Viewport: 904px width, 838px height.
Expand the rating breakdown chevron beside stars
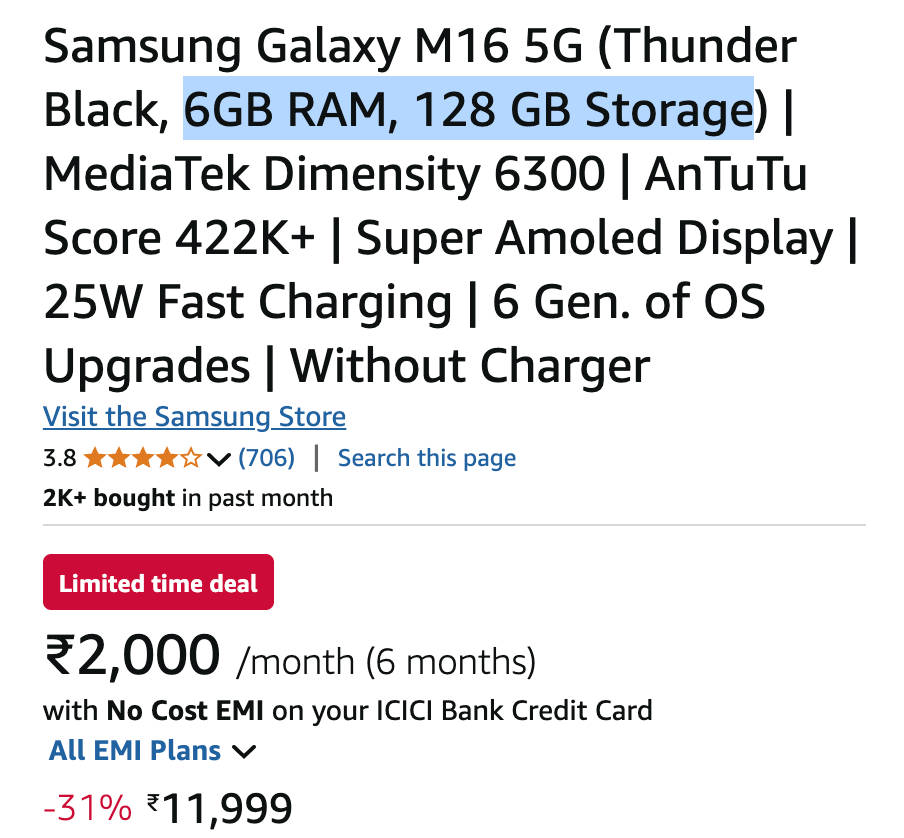click(x=219, y=459)
